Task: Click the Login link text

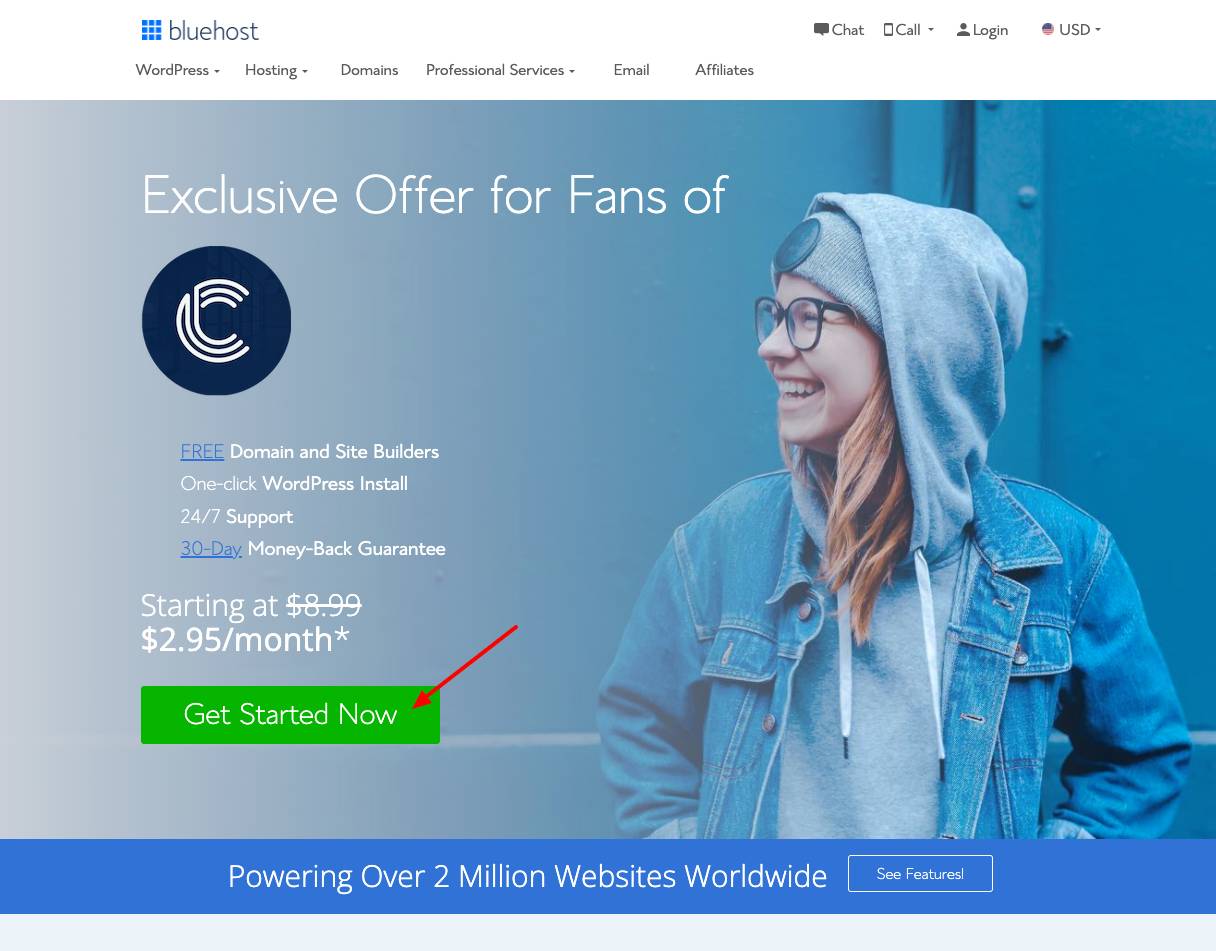Action: coord(990,30)
